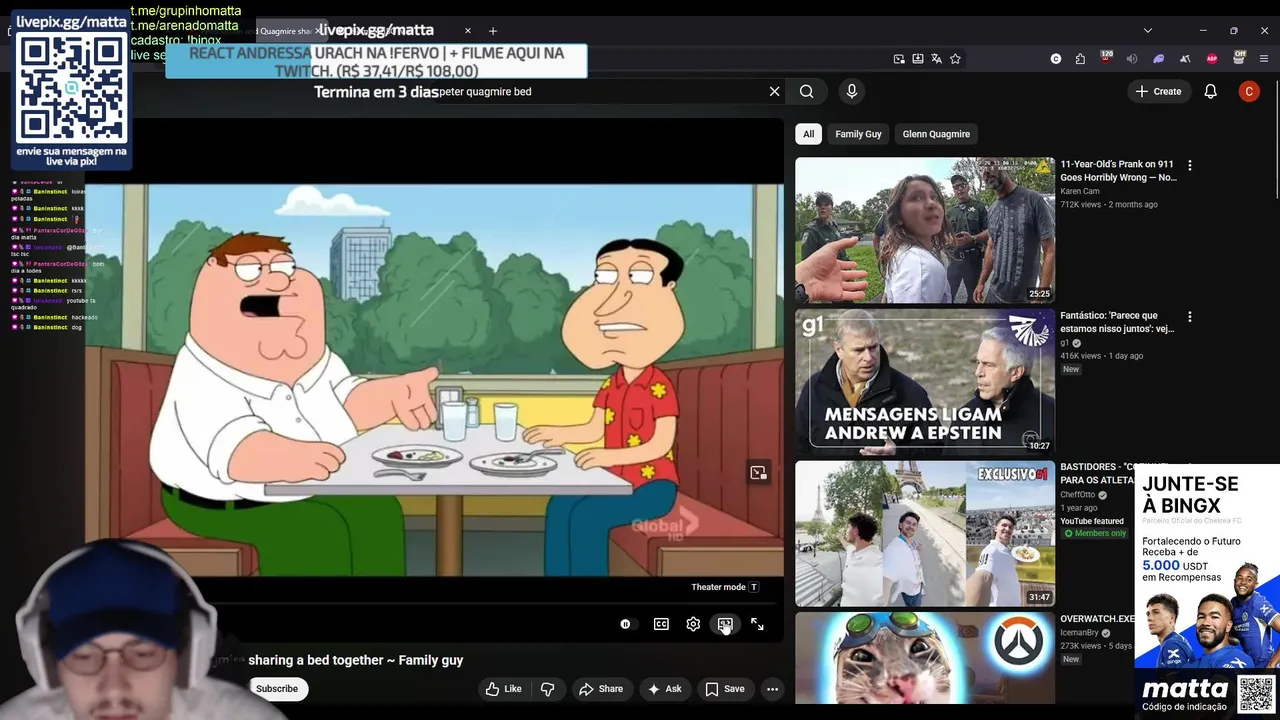Start voice search with the microphone
This screenshot has height=720, width=1280.
852,91
